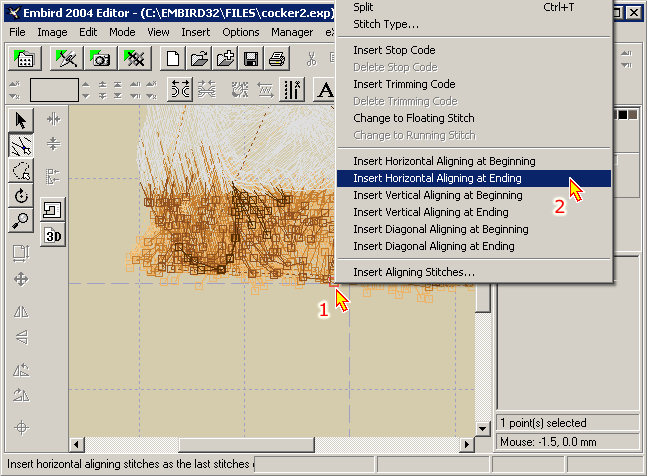Click the join objects toolbar icon
The width and height of the screenshot is (647, 476).
(207, 89)
